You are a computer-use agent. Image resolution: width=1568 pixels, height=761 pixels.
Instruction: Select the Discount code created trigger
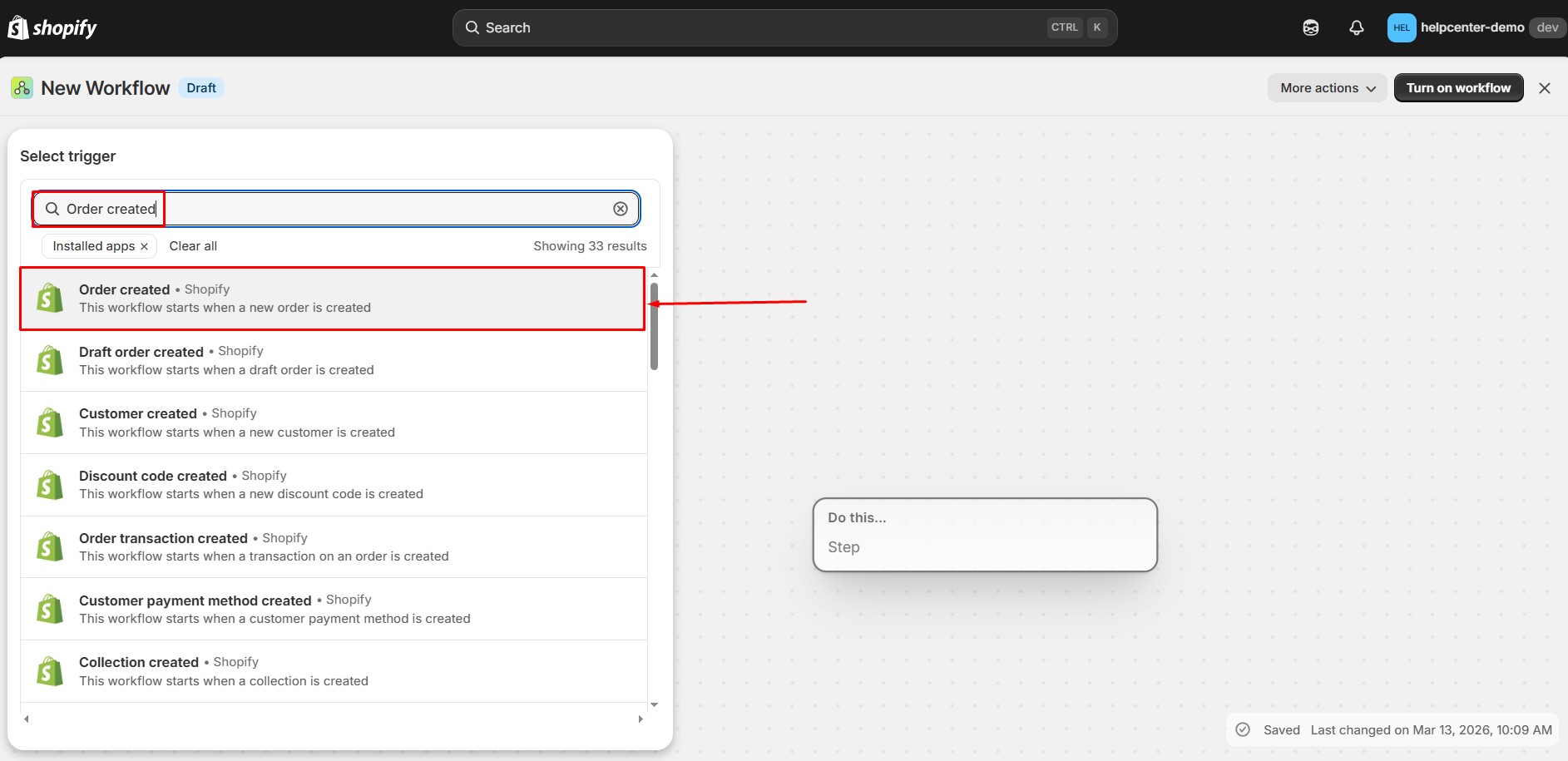click(334, 485)
